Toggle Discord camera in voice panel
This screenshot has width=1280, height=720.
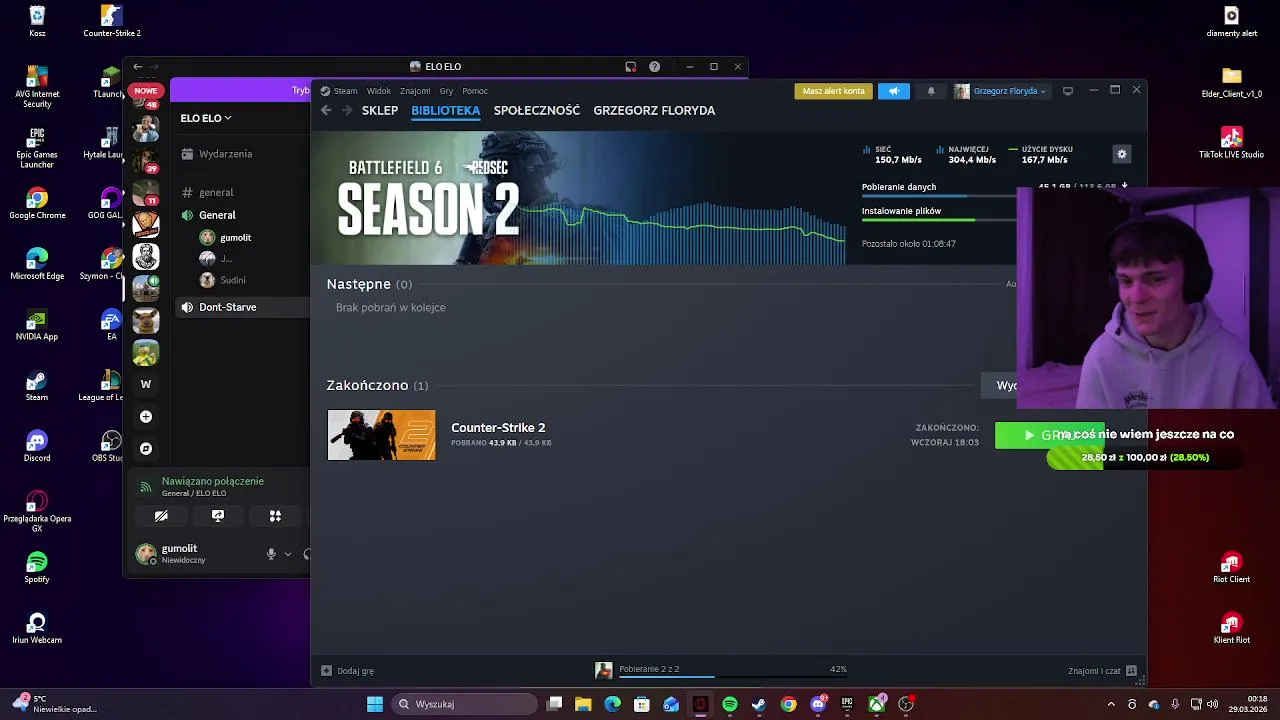pos(161,516)
